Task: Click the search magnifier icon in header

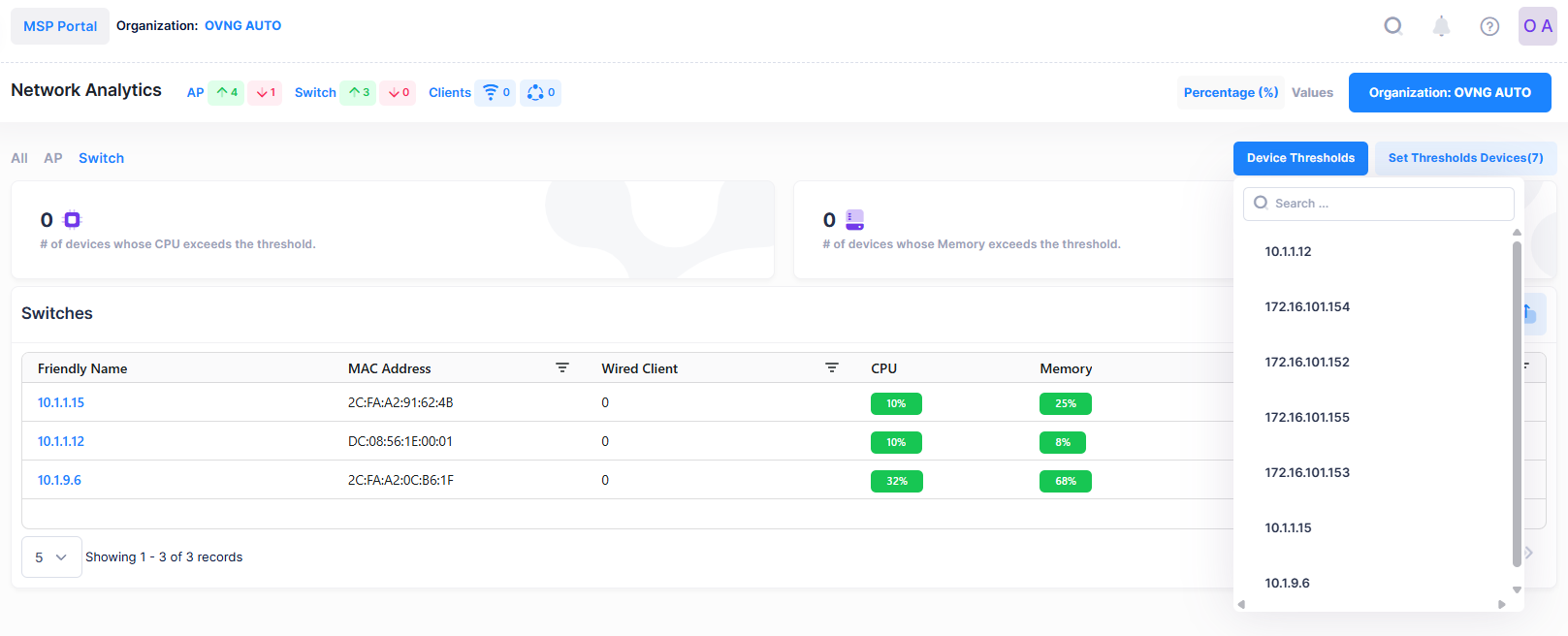Action: point(1392,26)
